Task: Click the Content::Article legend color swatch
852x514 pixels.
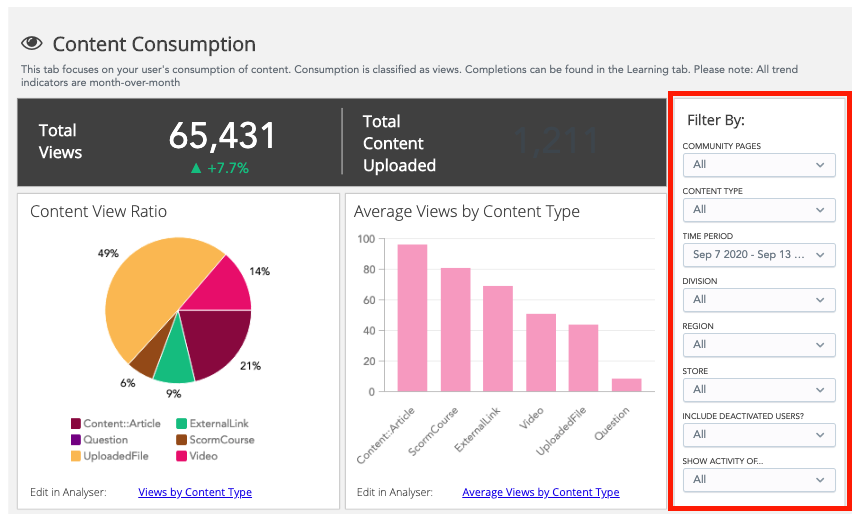Action: 75,424
